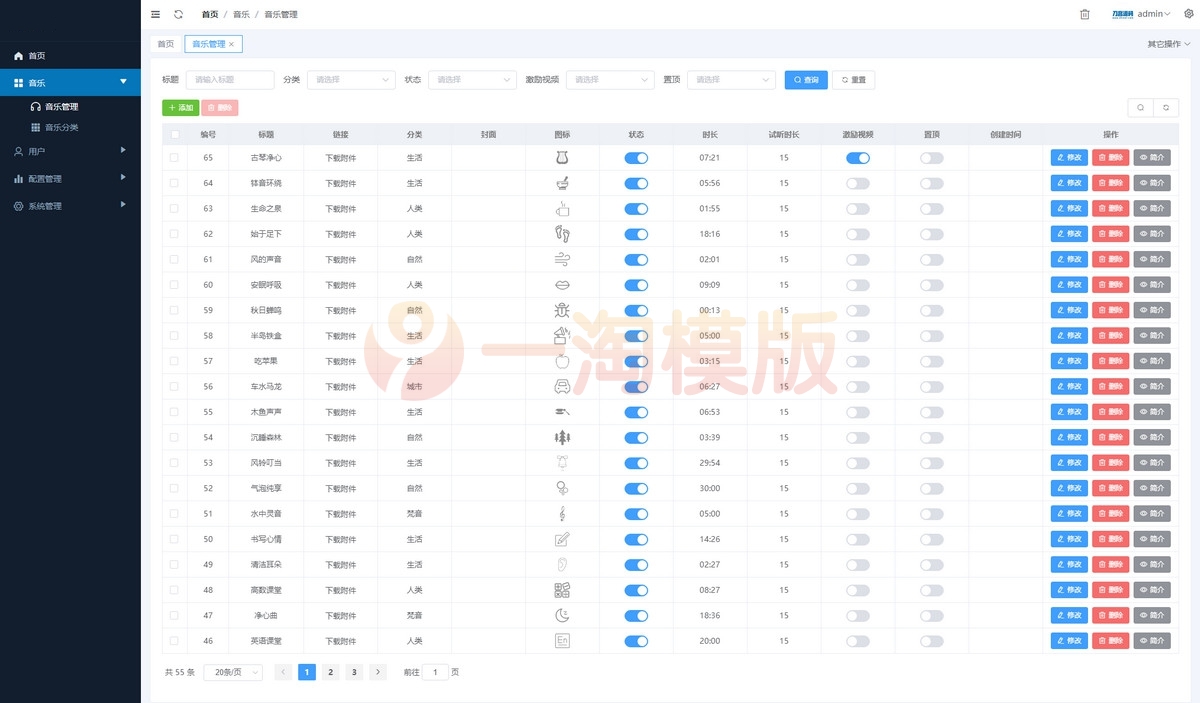The width and height of the screenshot is (1200, 703).
Task: Toggle 状态 switch for 风的声音
Action: [636, 260]
